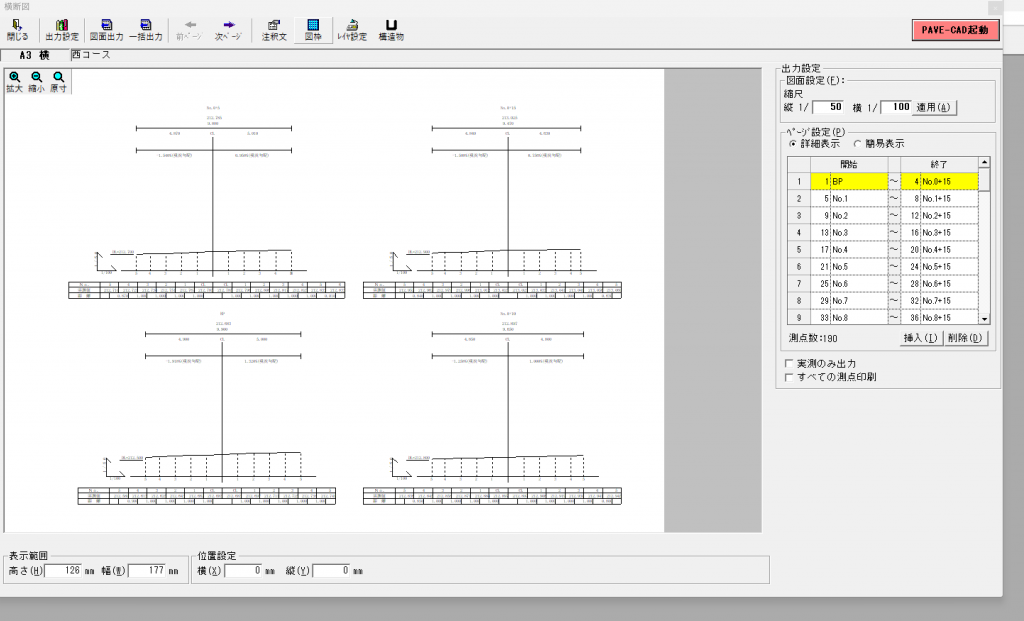
Task: Select the No.5+15 end cell
Action: [939, 266]
